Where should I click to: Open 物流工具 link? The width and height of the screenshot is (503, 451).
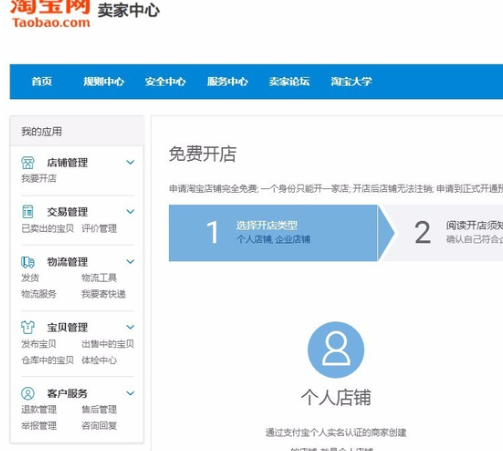pyautogui.click(x=99, y=278)
